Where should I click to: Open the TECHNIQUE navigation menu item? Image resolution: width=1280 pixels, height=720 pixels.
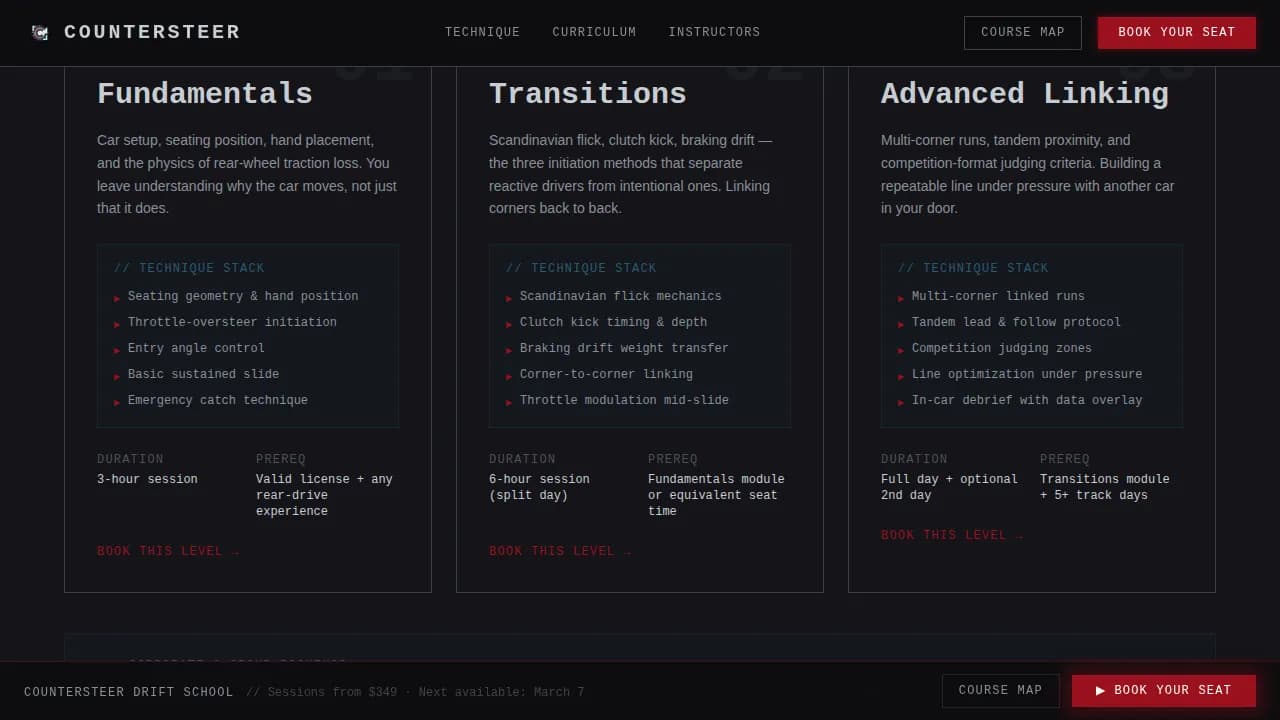[482, 32]
